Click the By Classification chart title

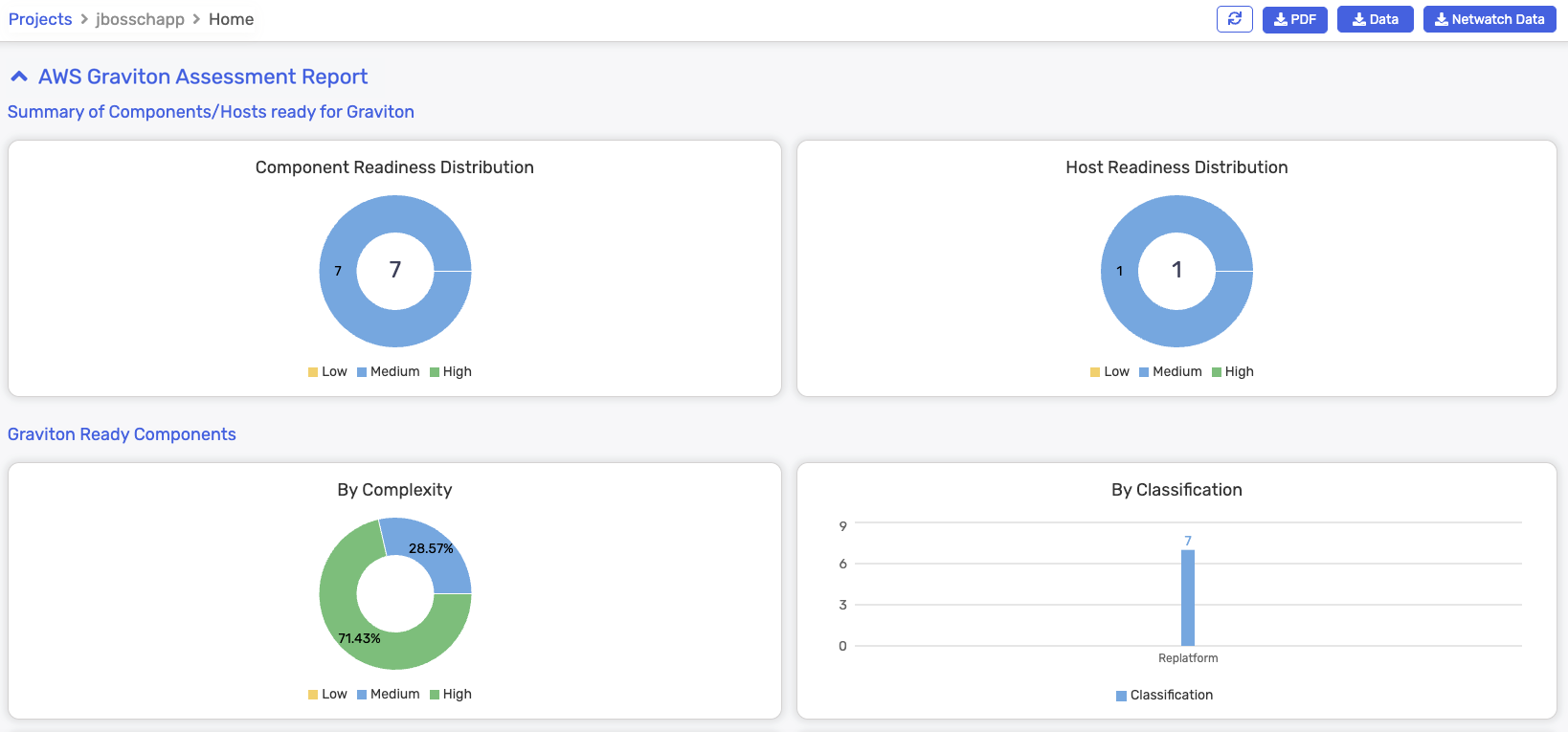[x=1176, y=490]
